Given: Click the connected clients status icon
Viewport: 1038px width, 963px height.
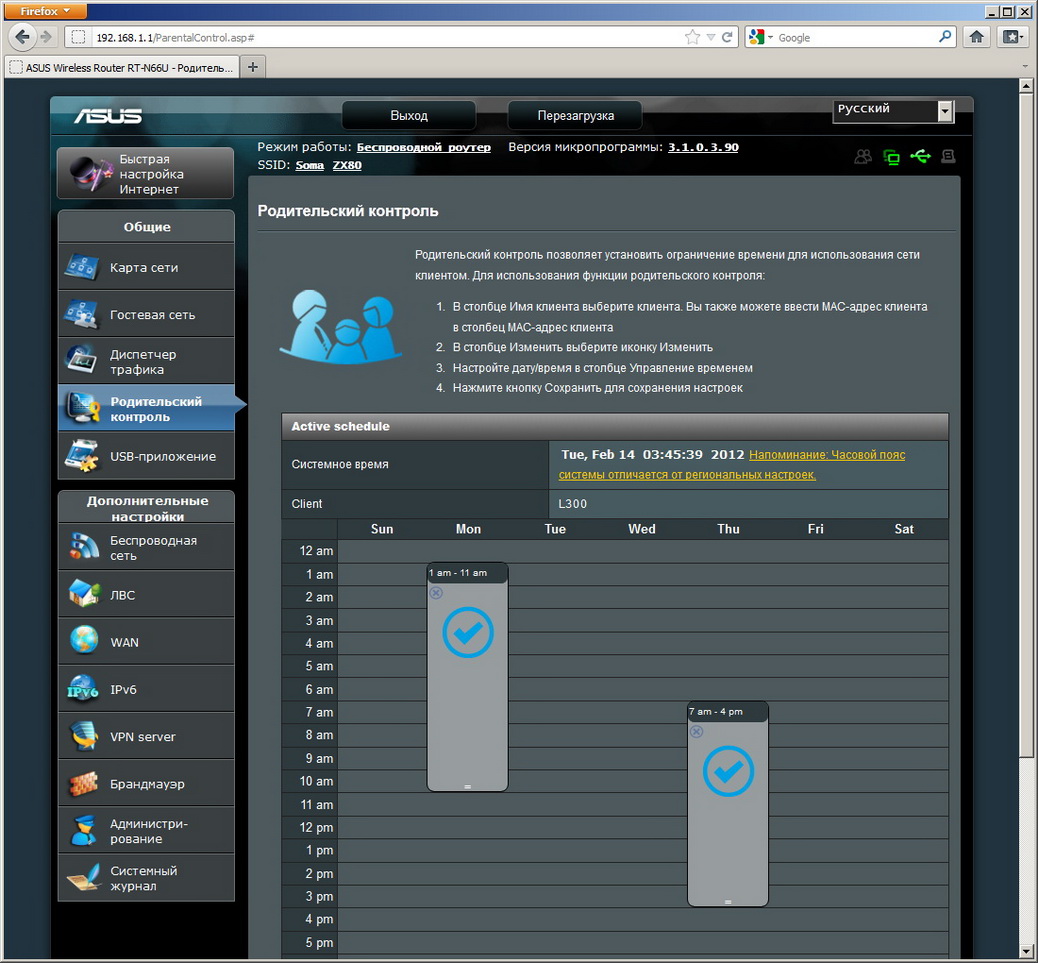Looking at the screenshot, I should click(862, 157).
